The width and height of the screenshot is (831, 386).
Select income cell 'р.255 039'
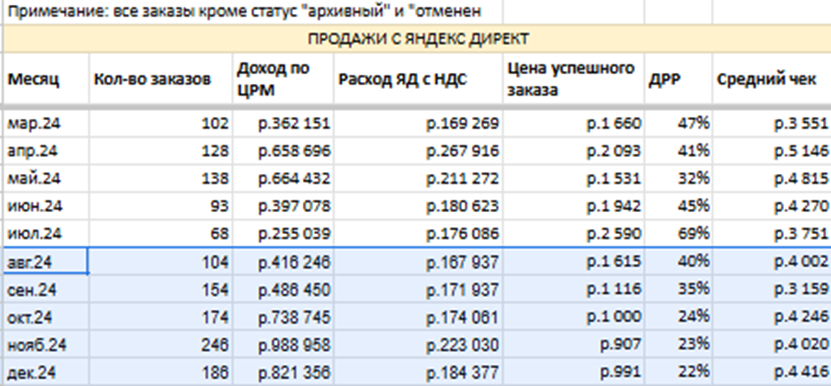pos(283,234)
